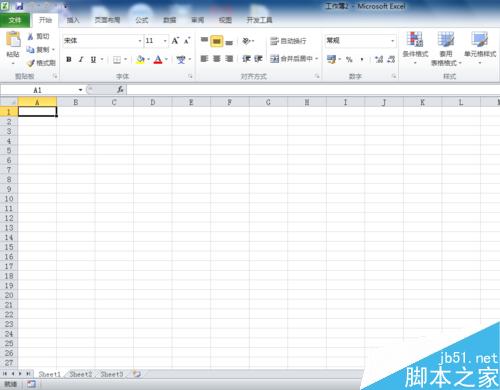Screen dimensions: 500x390
Task: Click the Insert Function fx icon
Action: pyautogui.click(x=120, y=90)
